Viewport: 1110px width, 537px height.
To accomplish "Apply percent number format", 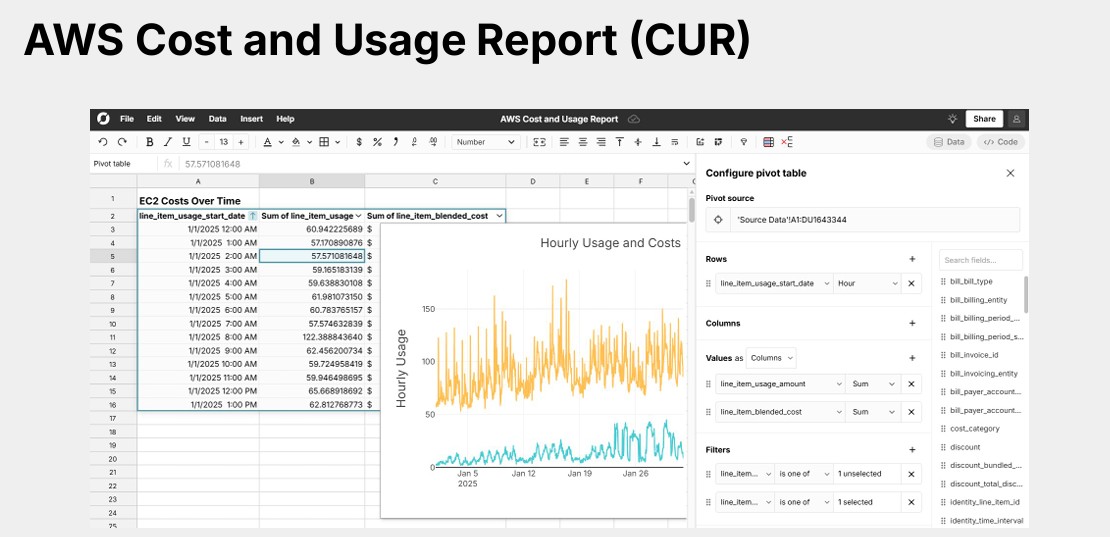I will 377,142.
